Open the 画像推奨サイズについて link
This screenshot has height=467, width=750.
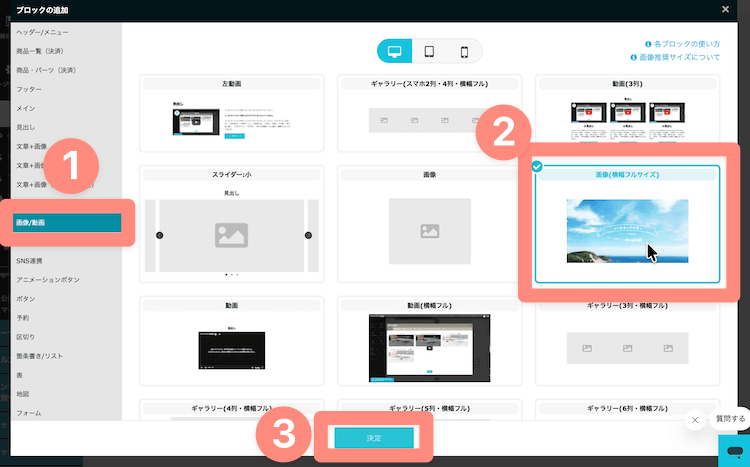[x=675, y=57]
